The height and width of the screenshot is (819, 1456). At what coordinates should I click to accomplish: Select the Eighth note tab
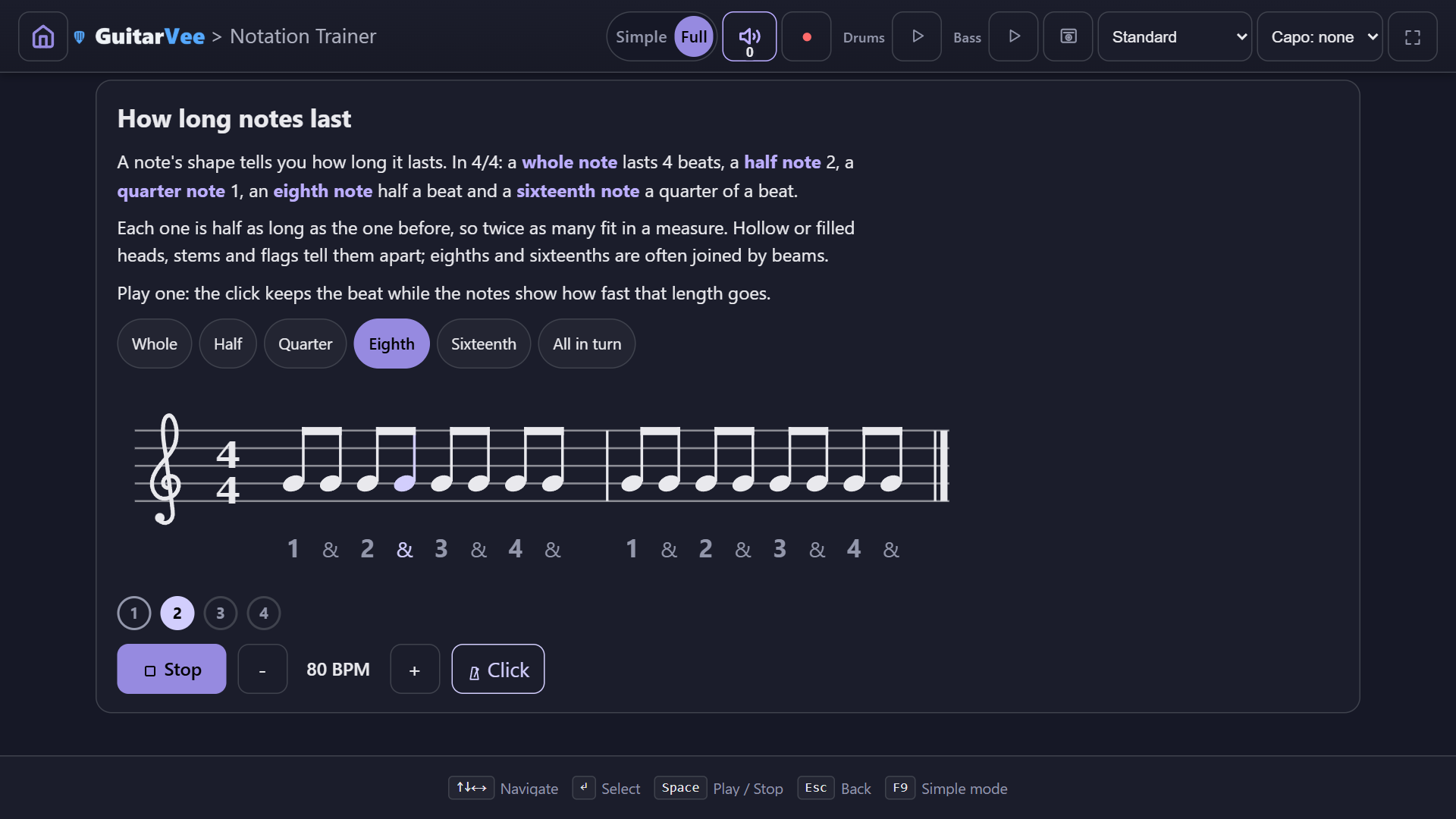pos(391,344)
